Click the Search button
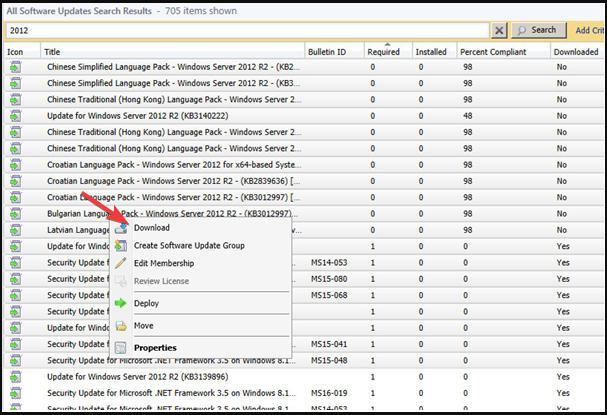This screenshot has height=415, width=607. point(538,30)
